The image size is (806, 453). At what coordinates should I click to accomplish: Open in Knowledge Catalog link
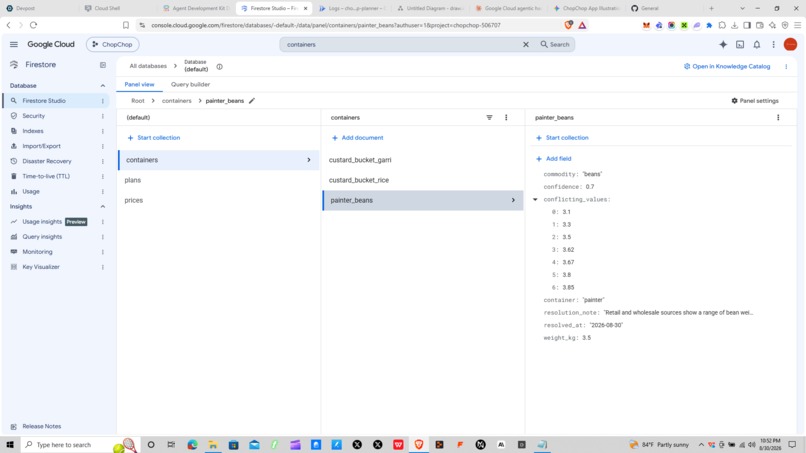coord(727,66)
